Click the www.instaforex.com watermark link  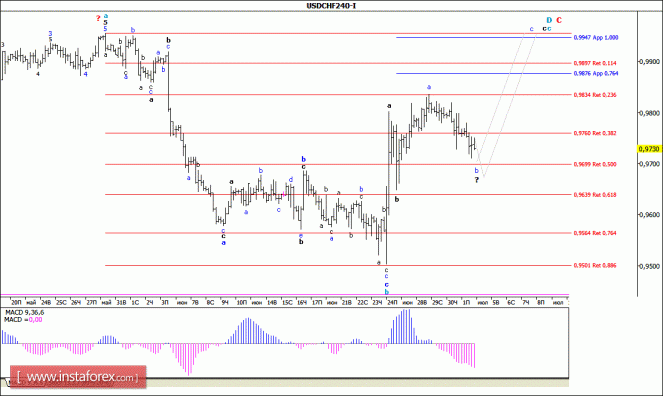pos(78,377)
